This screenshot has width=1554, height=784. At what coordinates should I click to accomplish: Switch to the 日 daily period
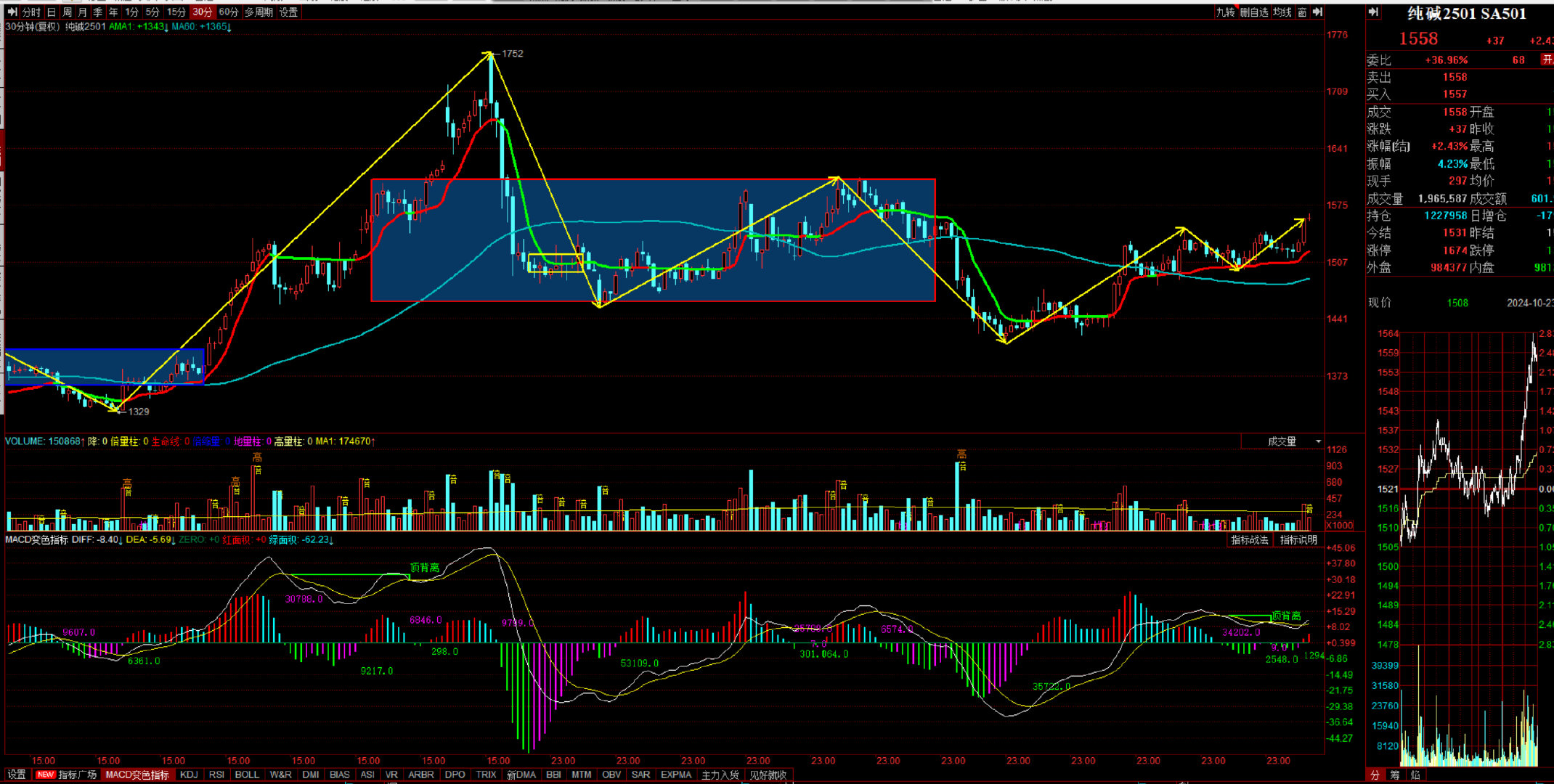click(51, 12)
